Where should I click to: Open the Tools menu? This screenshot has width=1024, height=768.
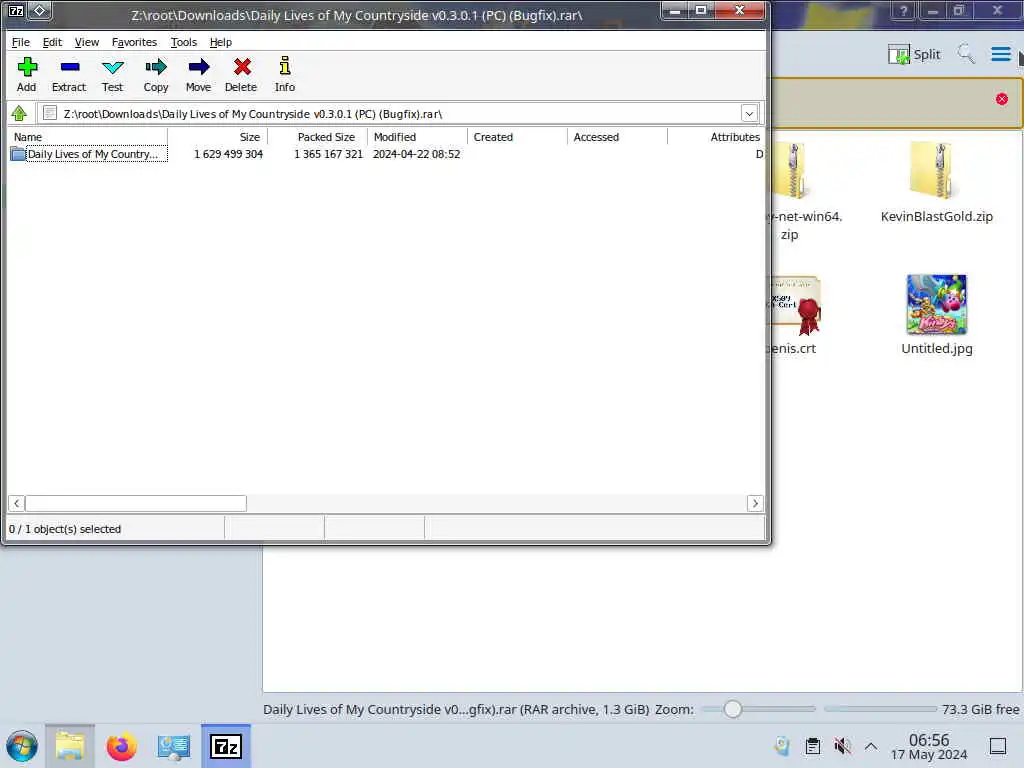(x=184, y=42)
